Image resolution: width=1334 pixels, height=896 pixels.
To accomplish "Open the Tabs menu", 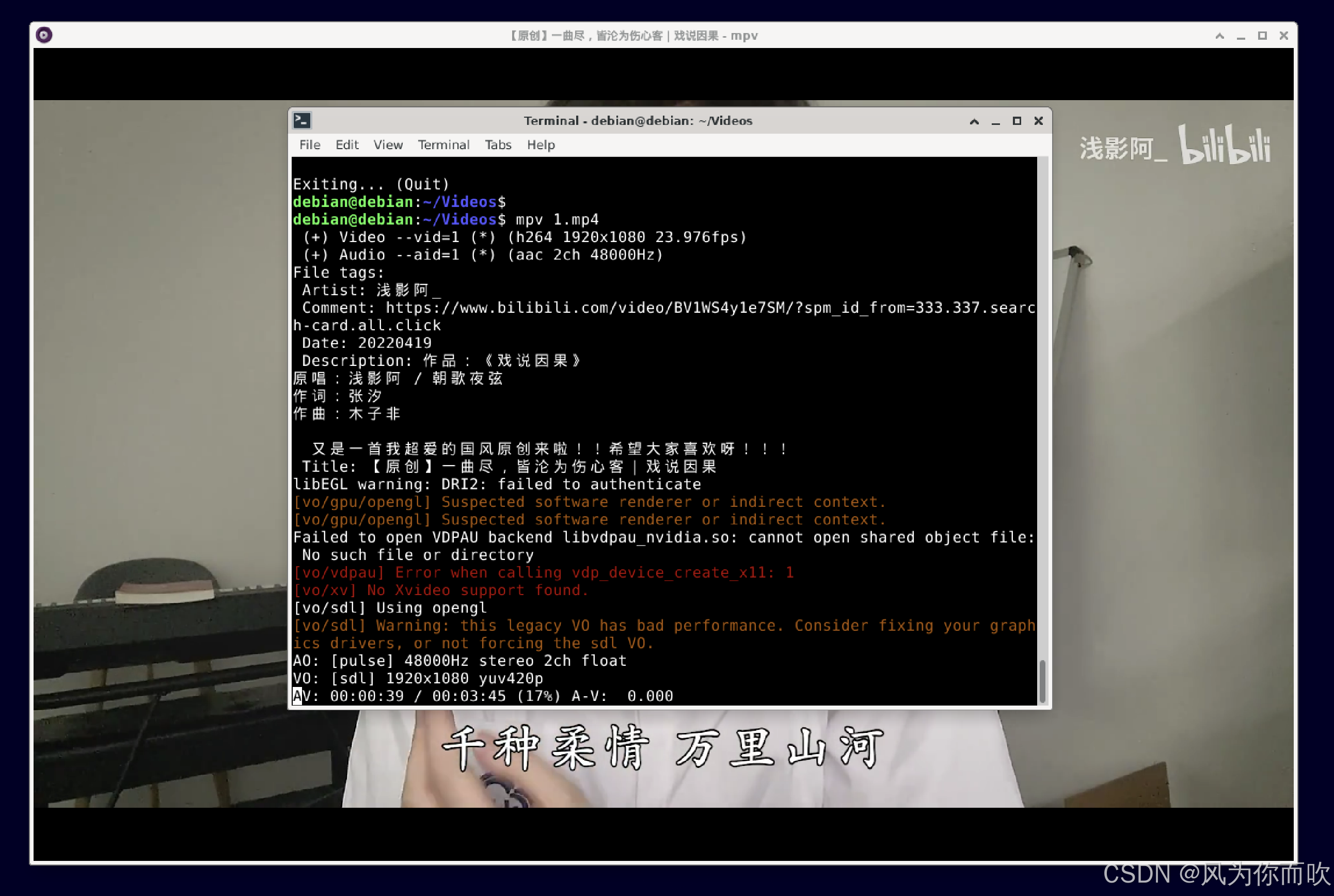I will (497, 145).
